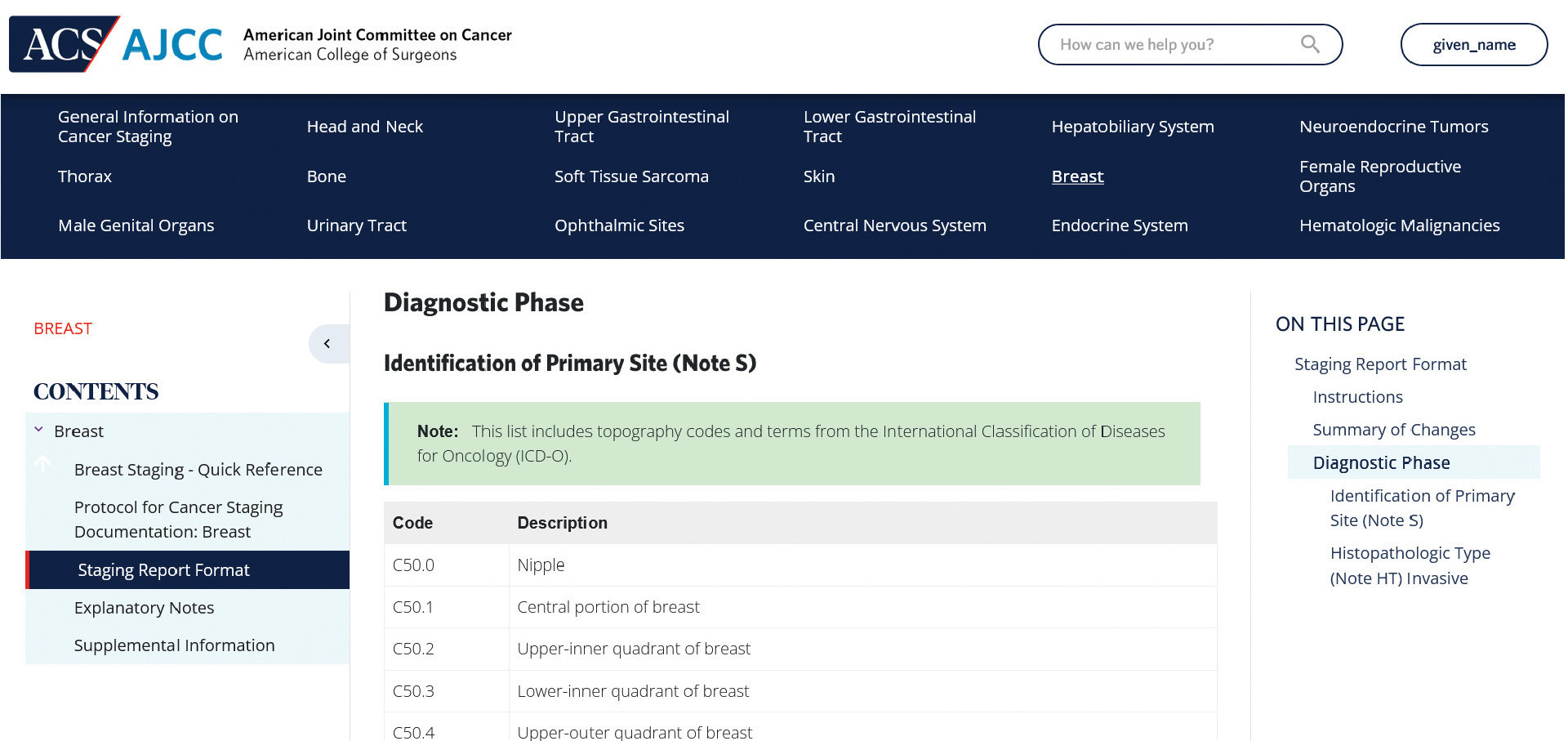
Task: Open the given_name account menu
Action: [1473, 44]
